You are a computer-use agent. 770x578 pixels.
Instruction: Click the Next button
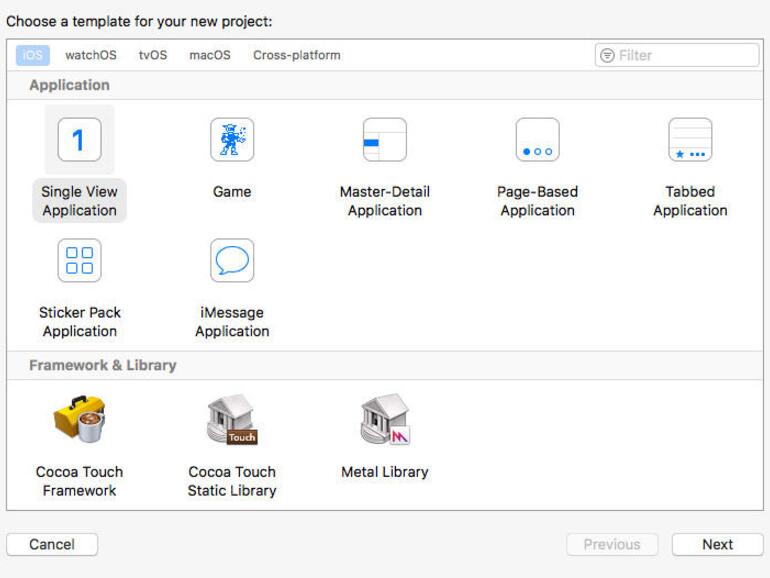click(717, 544)
